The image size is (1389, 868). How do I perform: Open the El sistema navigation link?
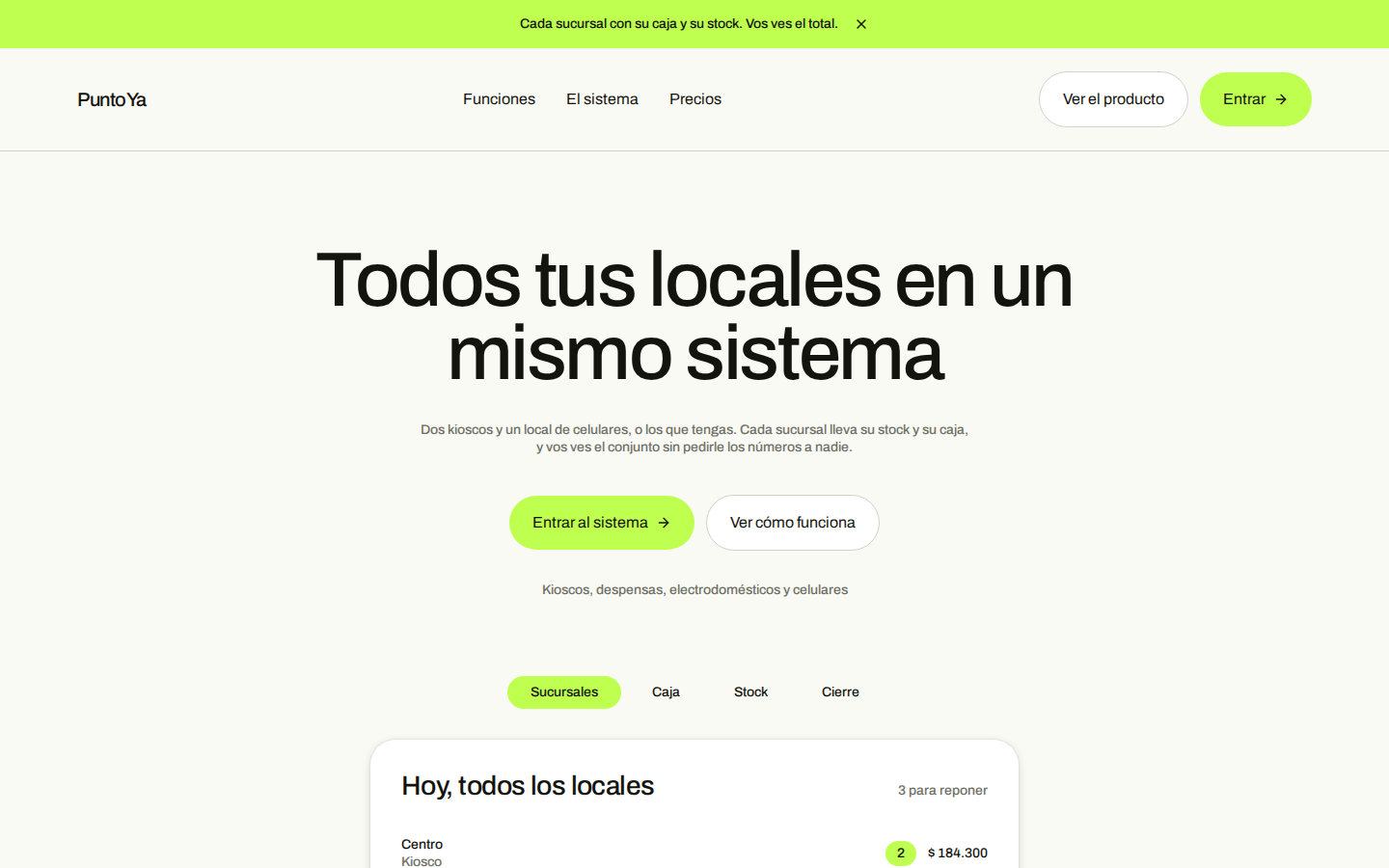(x=602, y=99)
